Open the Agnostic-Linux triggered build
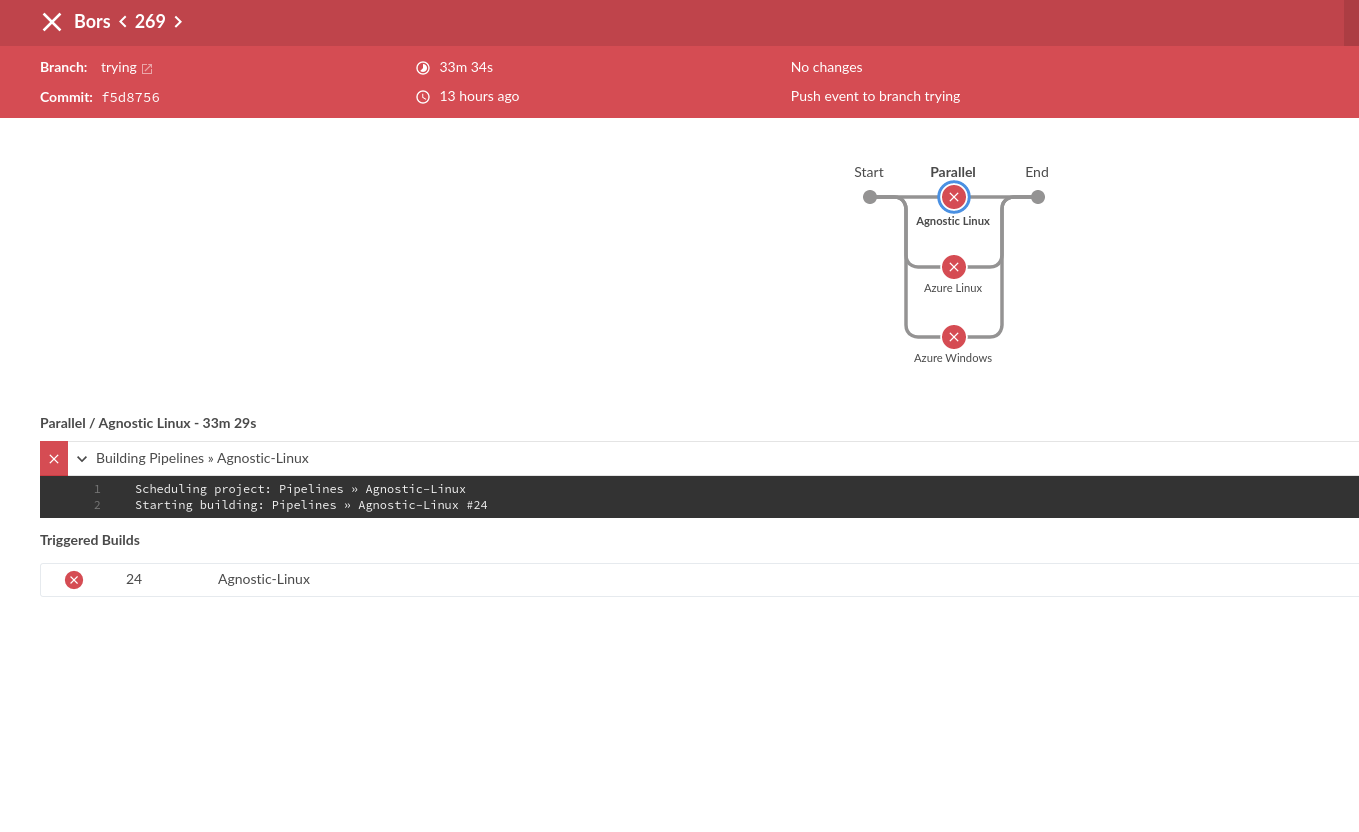The width and height of the screenshot is (1359, 832). (264, 580)
